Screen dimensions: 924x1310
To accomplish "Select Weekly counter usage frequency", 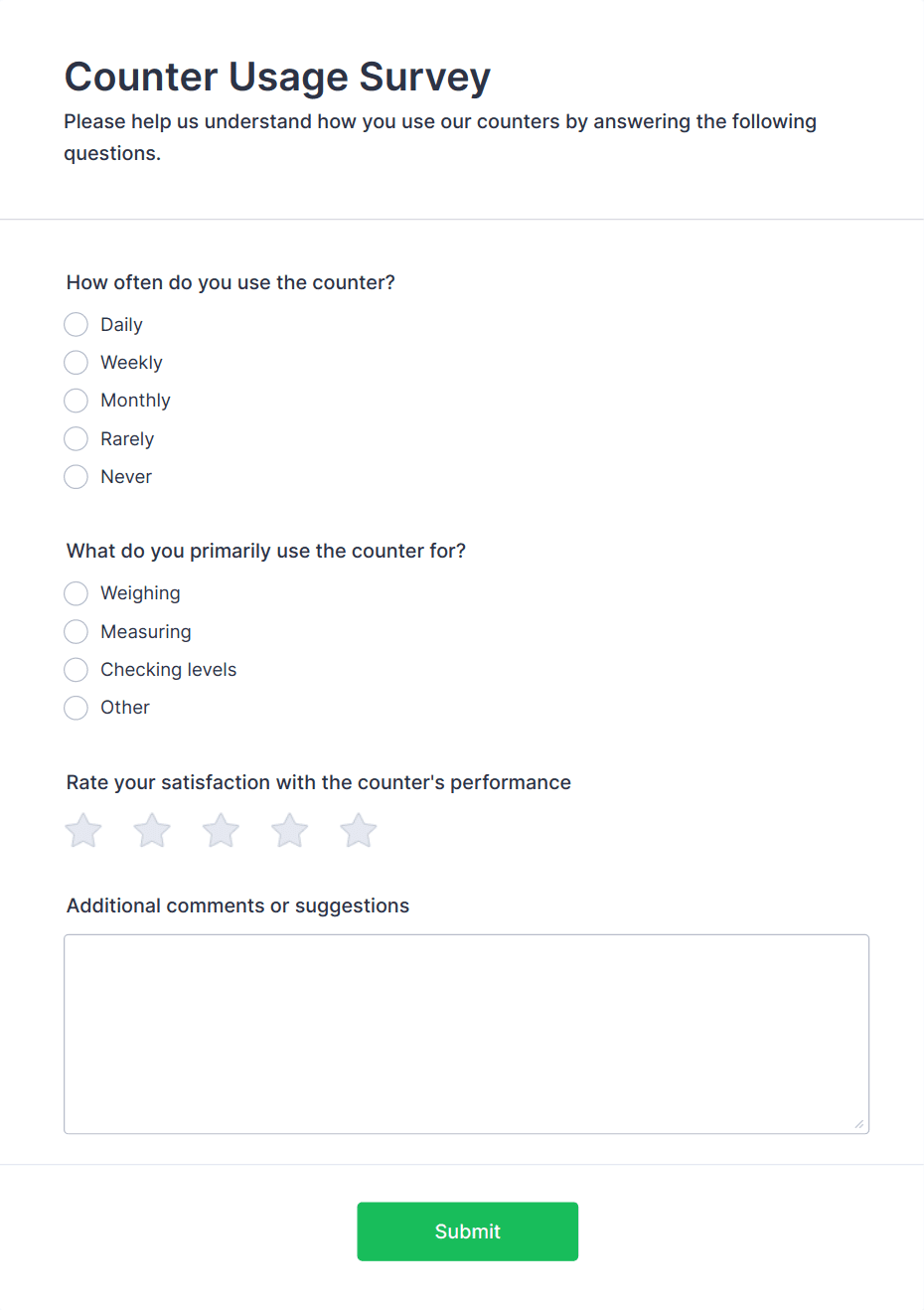I will (76, 362).
